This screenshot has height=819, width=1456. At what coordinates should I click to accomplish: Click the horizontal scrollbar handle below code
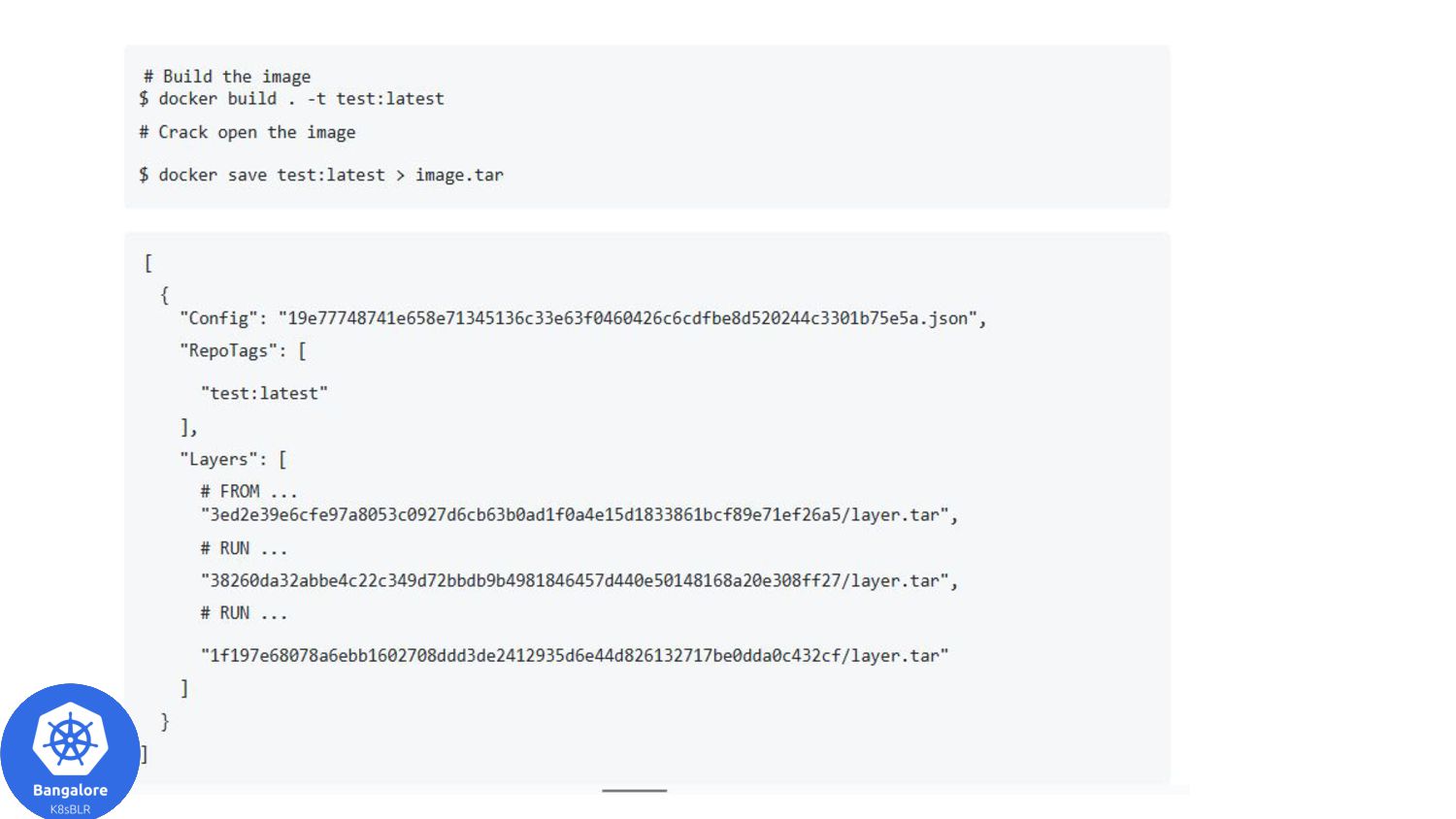click(634, 791)
